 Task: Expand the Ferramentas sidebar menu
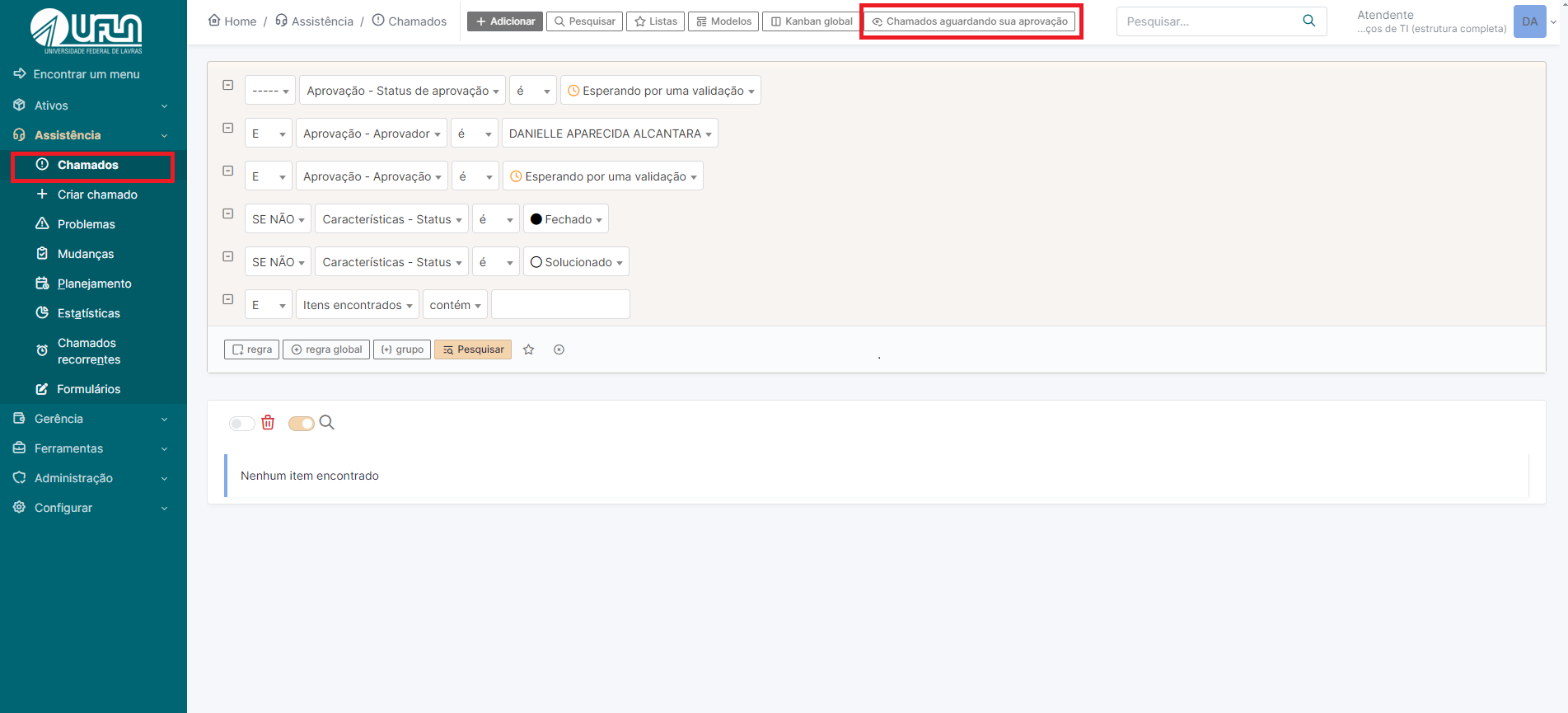93,448
